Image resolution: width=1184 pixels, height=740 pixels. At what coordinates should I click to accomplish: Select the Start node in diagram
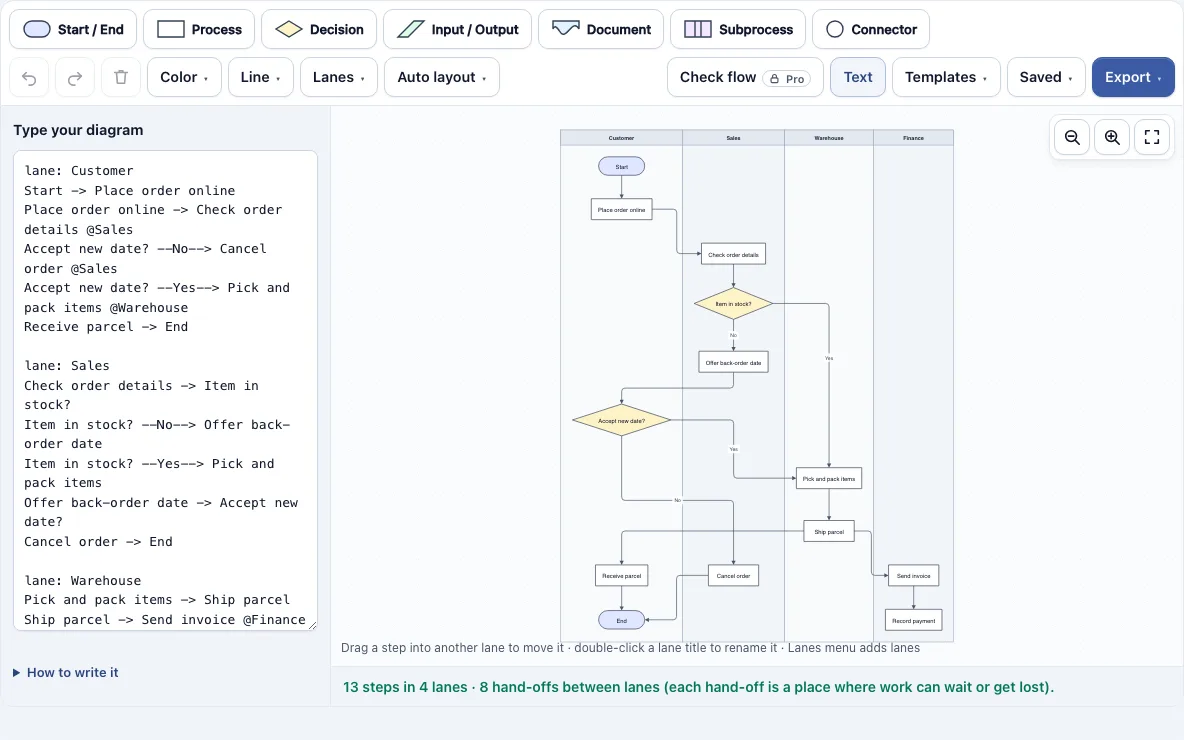click(x=621, y=166)
